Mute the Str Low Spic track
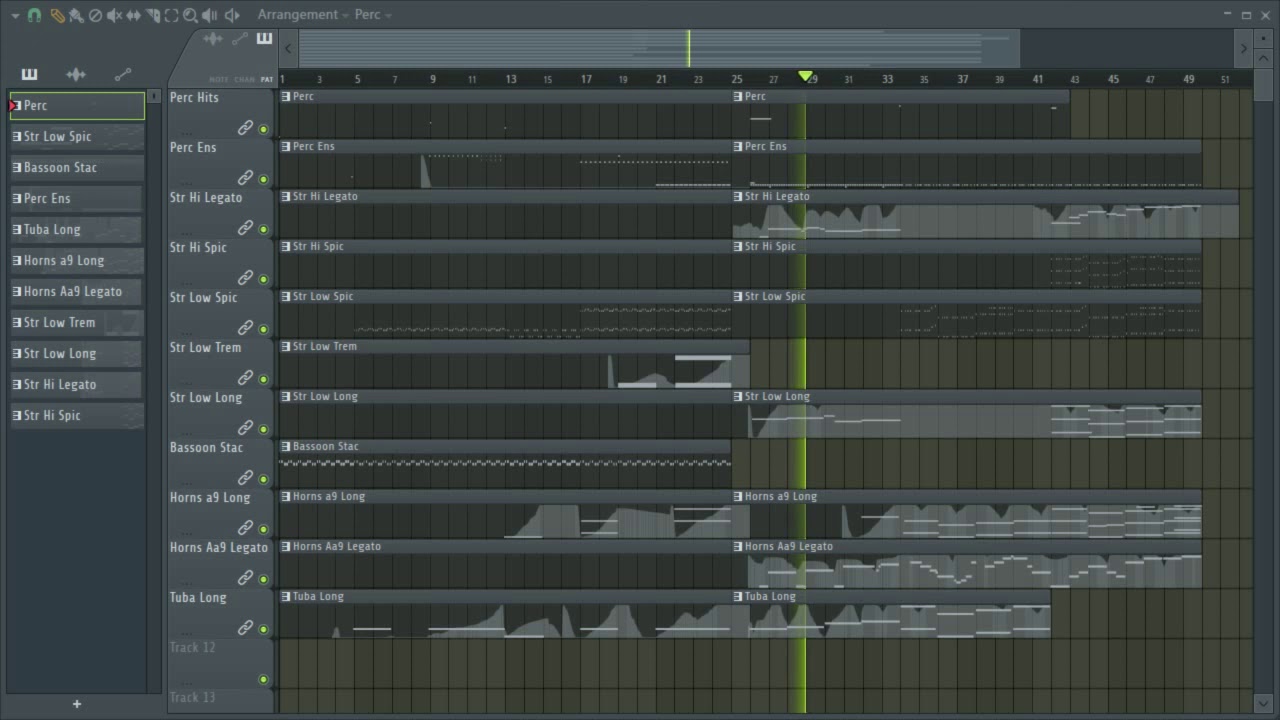The image size is (1280, 720). pos(264,329)
